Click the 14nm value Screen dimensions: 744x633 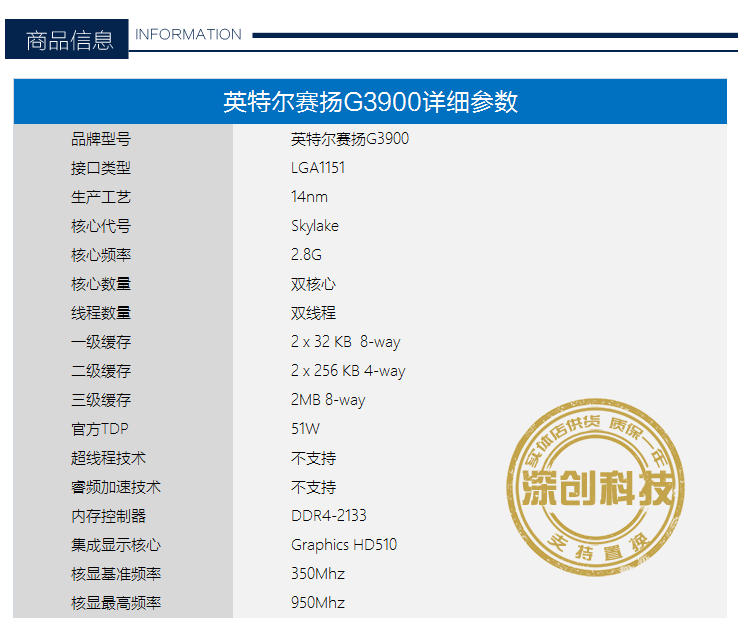309,197
